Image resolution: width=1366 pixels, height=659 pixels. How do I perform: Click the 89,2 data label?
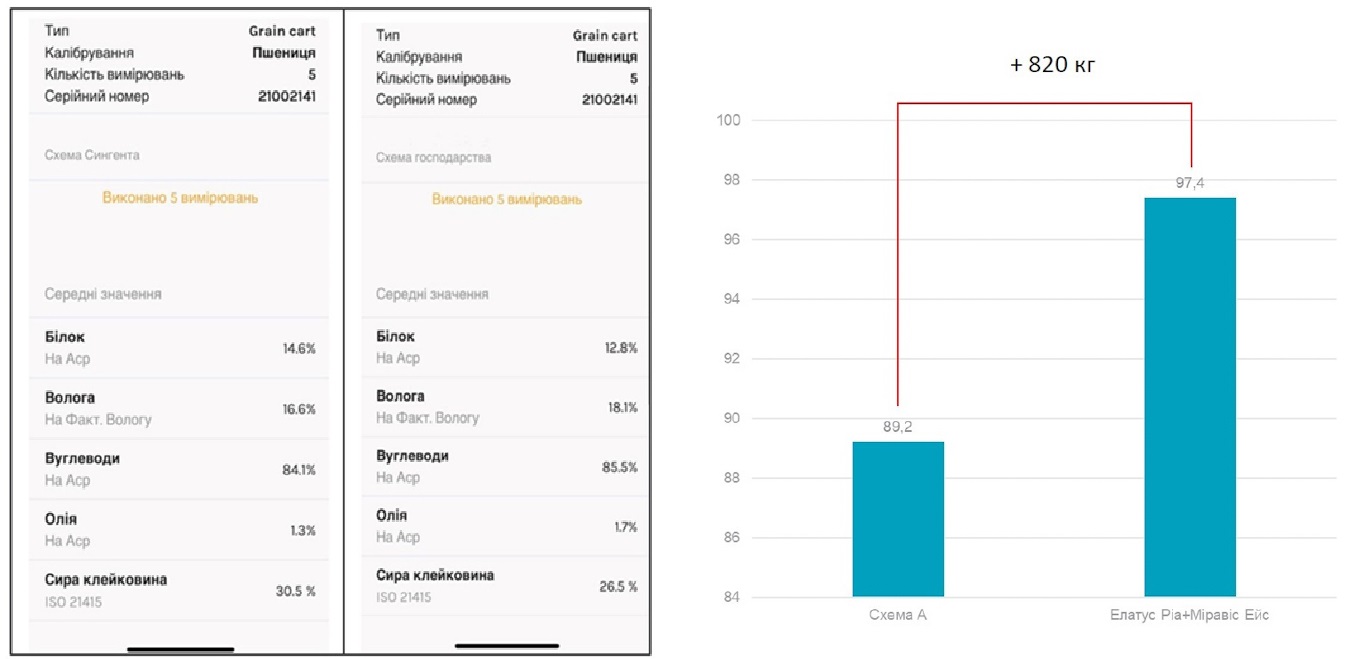(x=897, y=427)
